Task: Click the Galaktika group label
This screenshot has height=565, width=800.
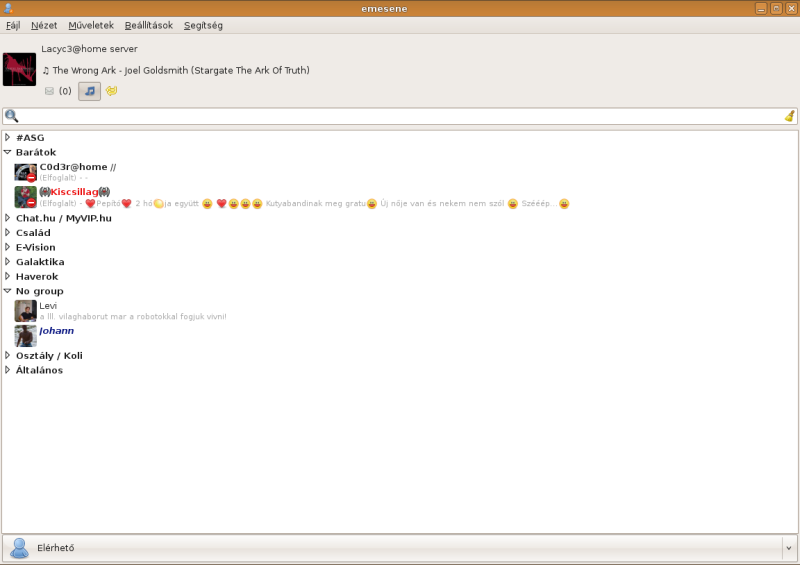Action: [40, 262]
